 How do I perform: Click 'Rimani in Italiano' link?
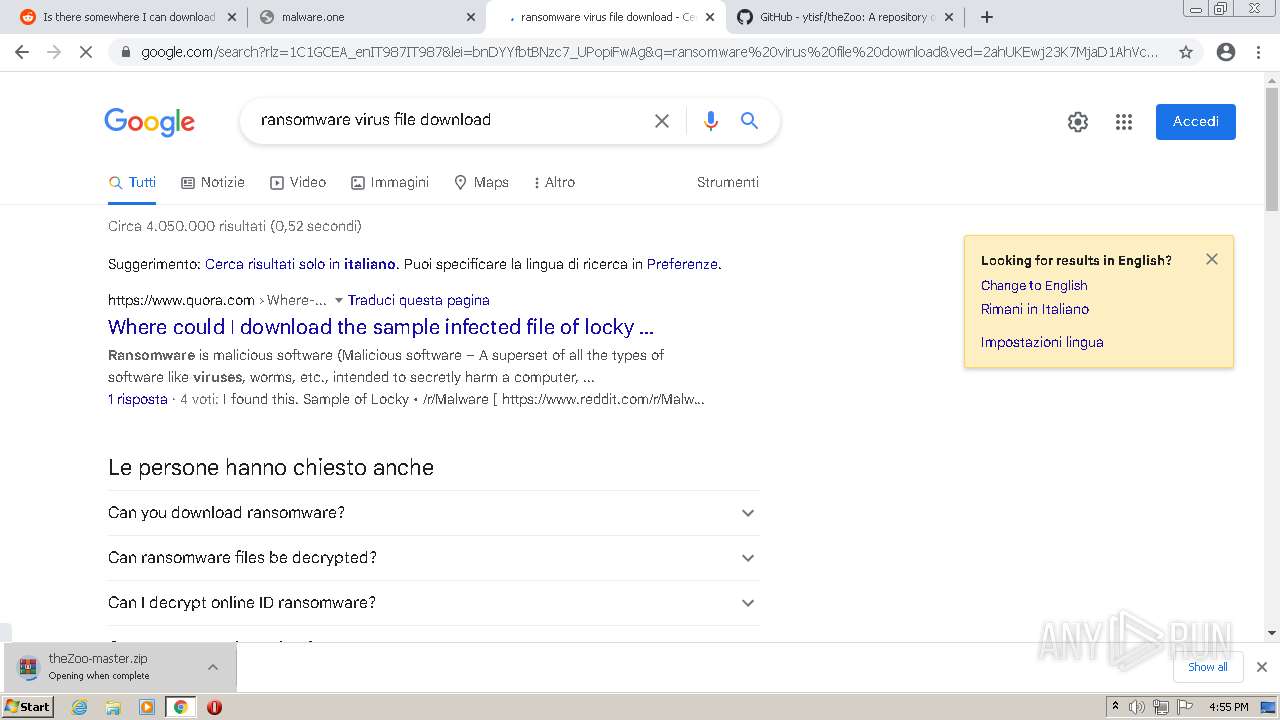[x=1035, y=309]
